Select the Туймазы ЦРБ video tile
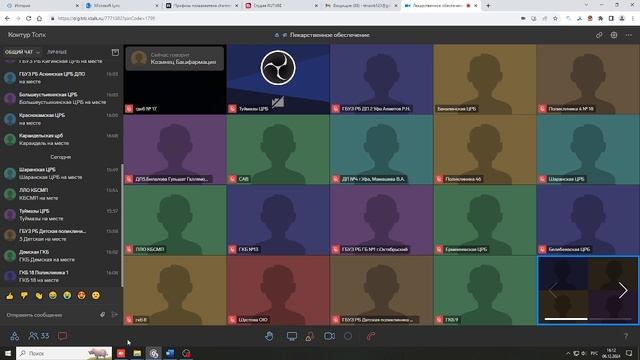This screenshot has width=640, height=360. (278, 79)
